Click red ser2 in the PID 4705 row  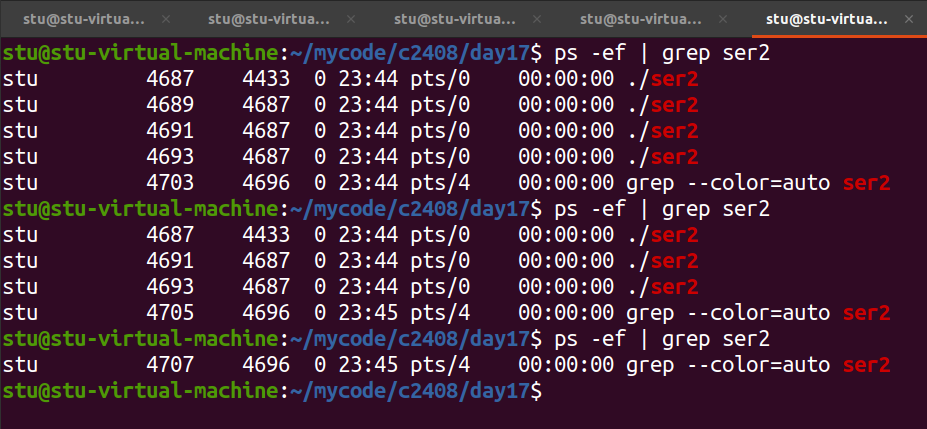867,313
